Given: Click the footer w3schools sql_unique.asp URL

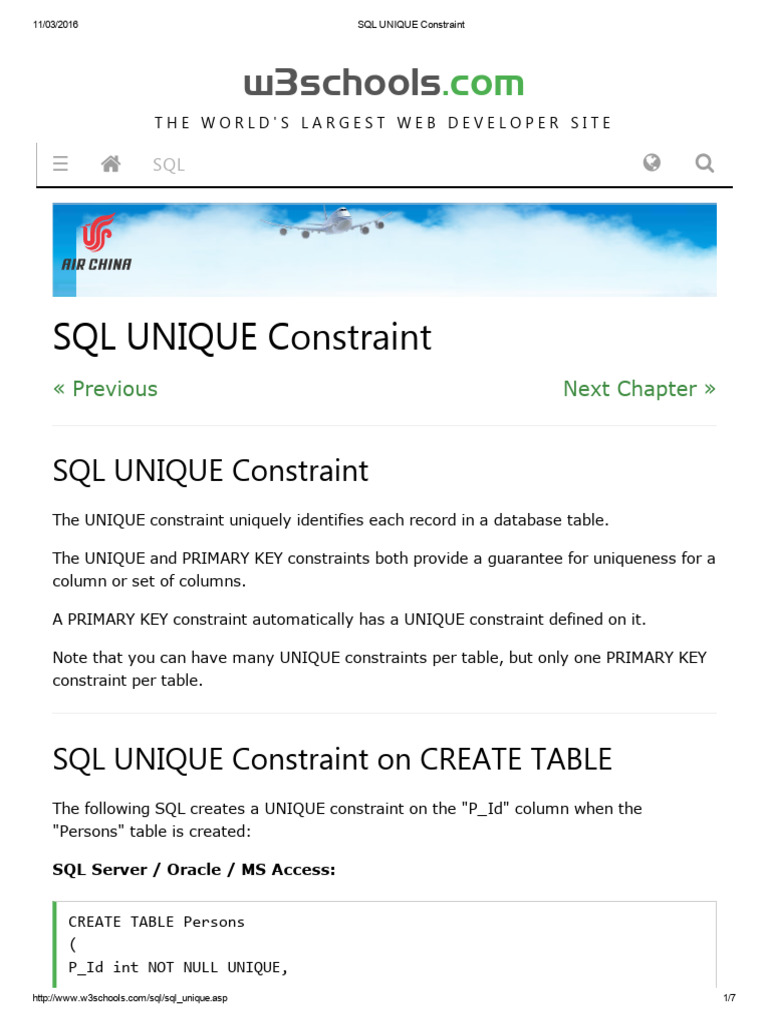Looking at the screenshot, I should click(138, 998).
